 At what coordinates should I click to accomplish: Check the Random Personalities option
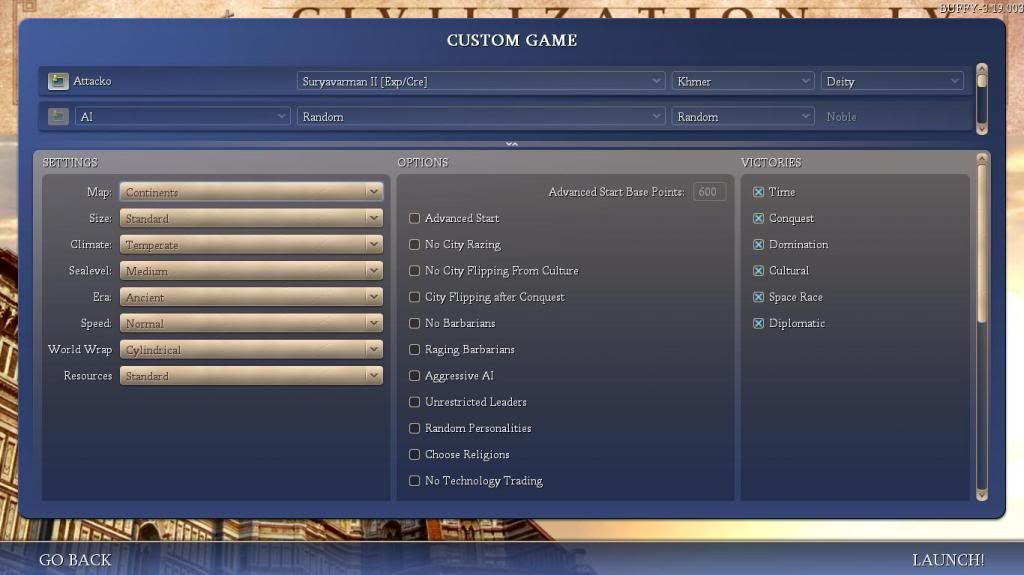[x=414, y=428]
